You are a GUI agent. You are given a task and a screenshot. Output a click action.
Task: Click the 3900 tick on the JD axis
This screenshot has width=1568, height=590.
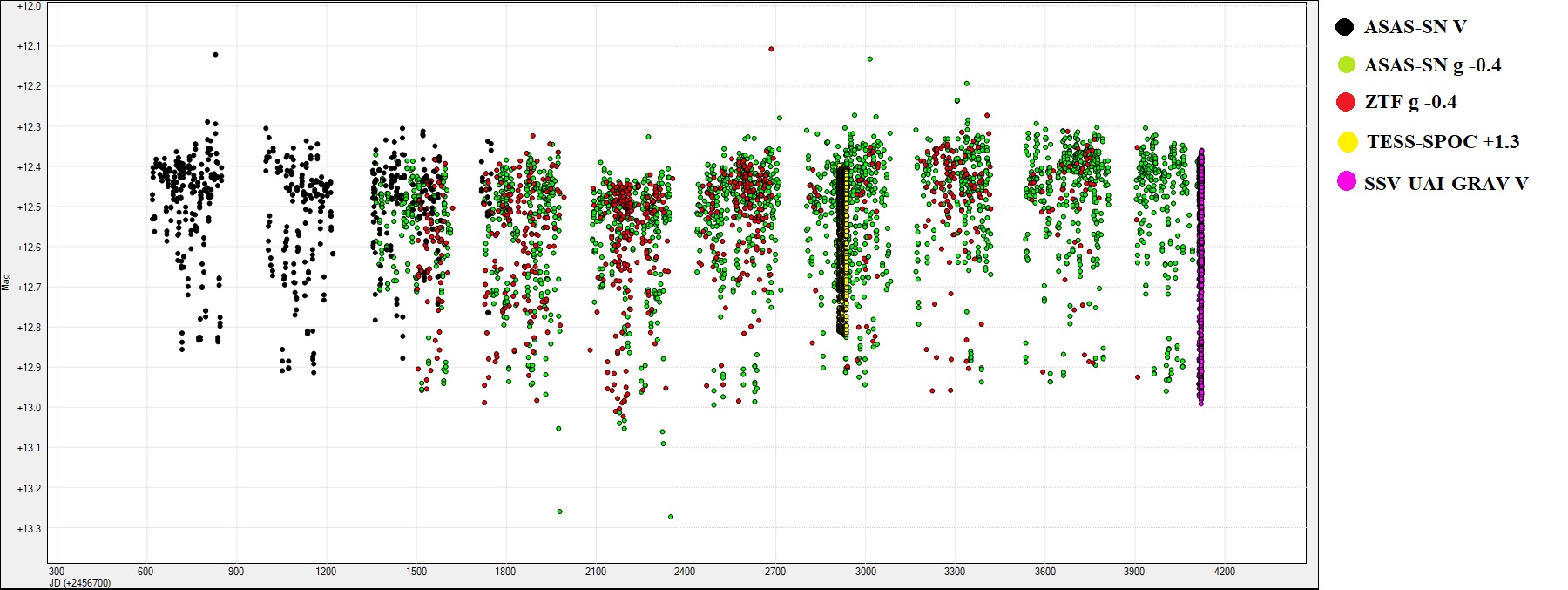pyautogui.click(x=1134, y=572)
